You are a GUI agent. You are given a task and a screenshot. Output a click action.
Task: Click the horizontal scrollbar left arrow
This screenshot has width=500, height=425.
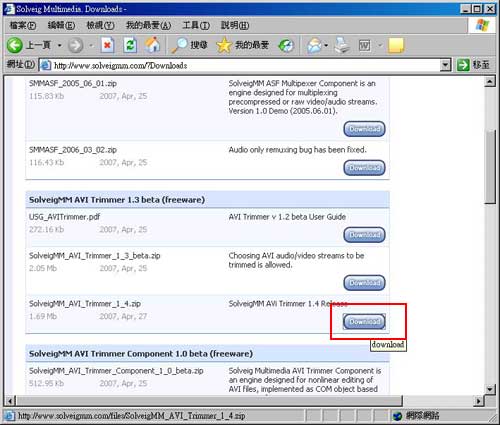[x=10, y=400]
